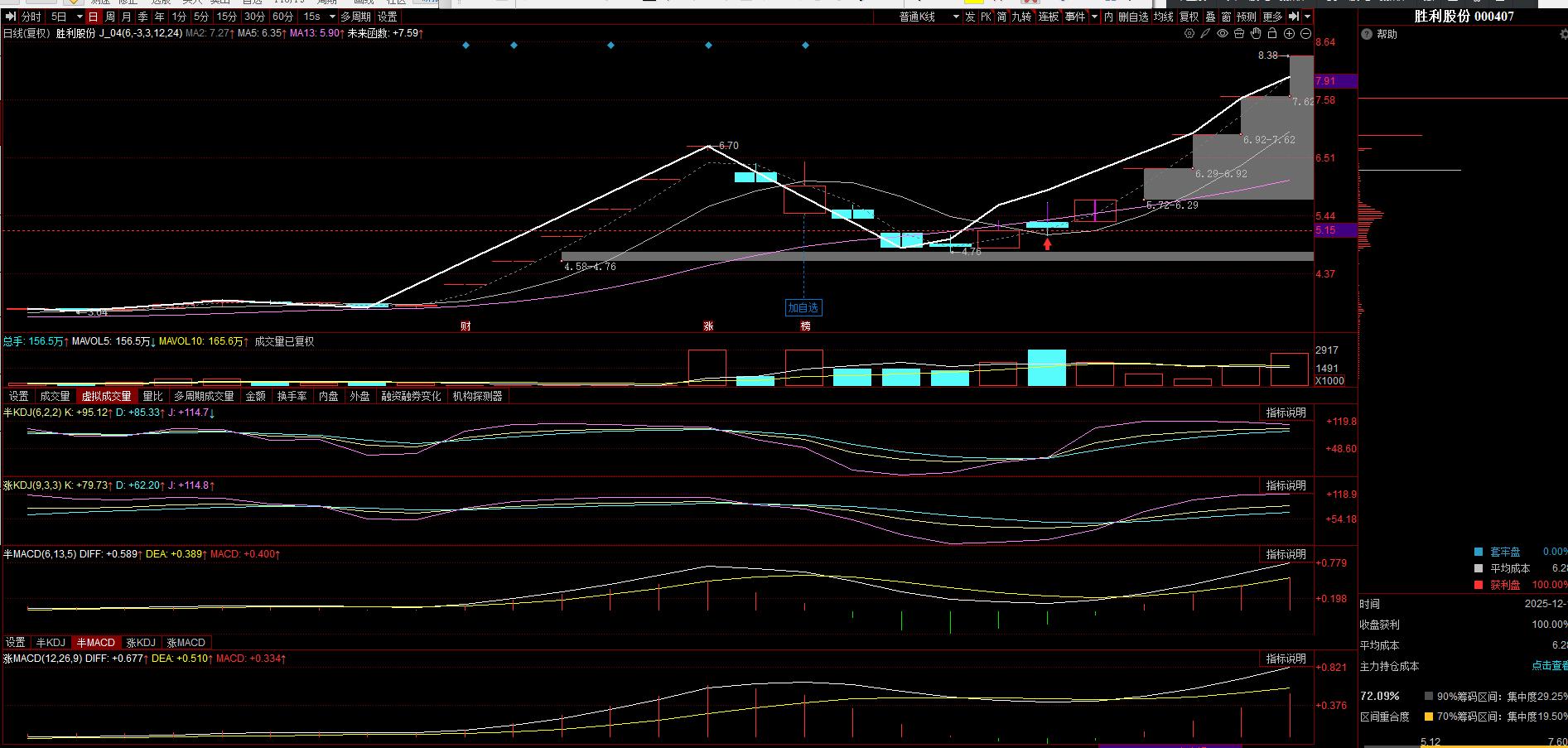Image resolution: width=1568 pixels, height=748 pixels.
Task: Select the drawing pen tool icon
Action: (1206, 34)
